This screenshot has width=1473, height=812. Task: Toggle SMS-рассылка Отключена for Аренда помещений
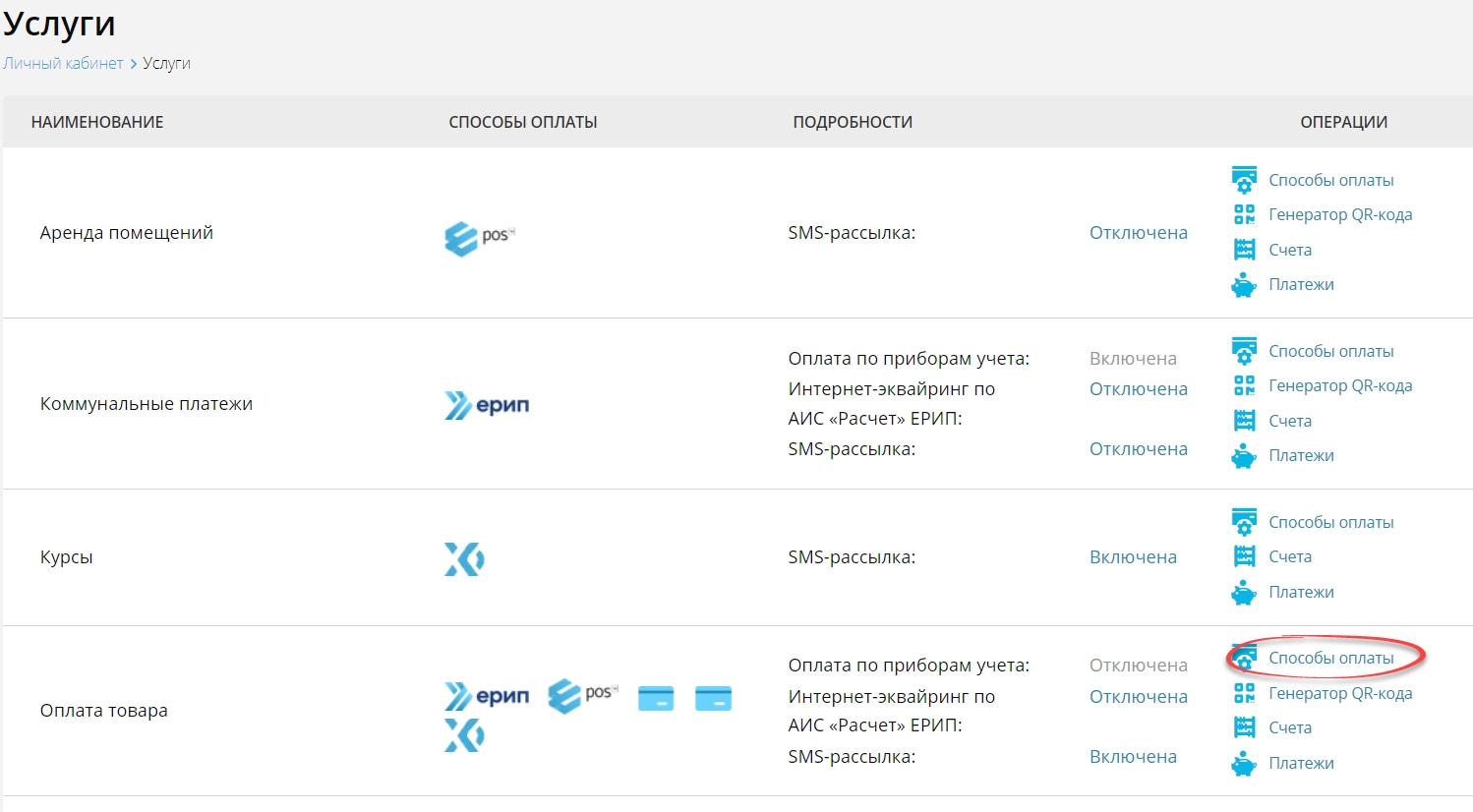pyautogui.click(x=1139, y=233)
